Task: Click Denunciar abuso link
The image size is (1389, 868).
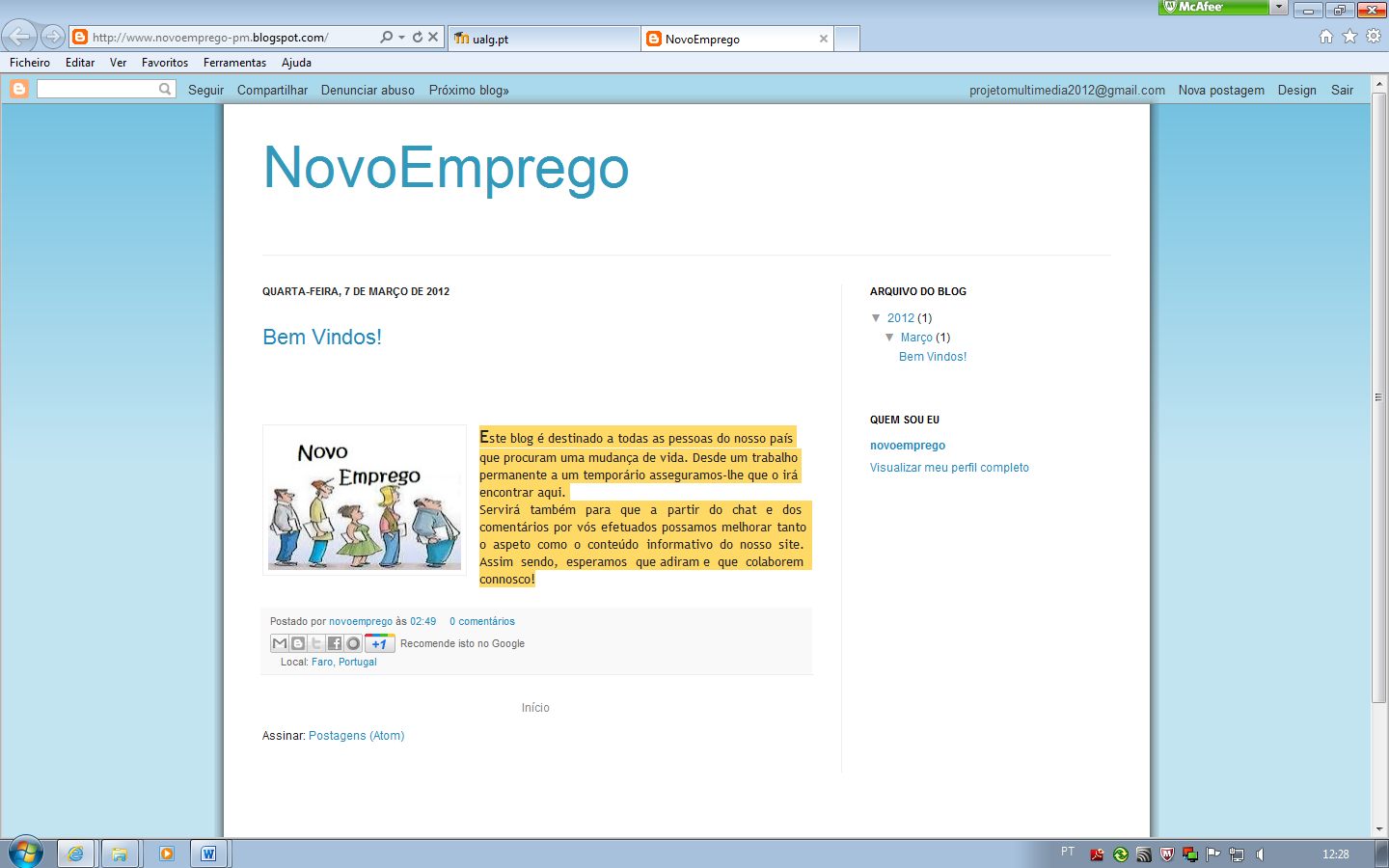Action: tap(368, 90)
